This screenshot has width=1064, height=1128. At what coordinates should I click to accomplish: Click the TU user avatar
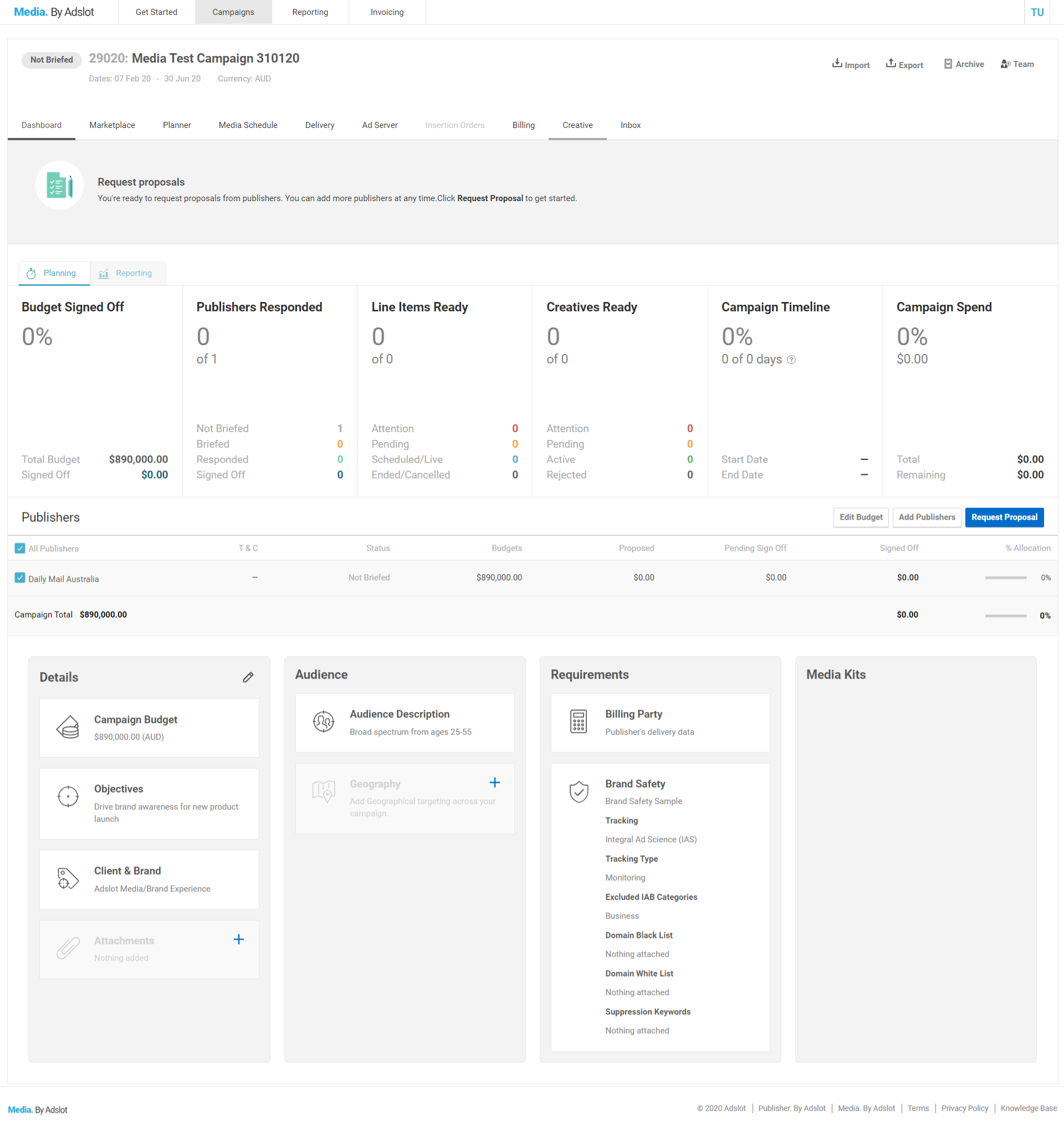[x=1037, y=12]
